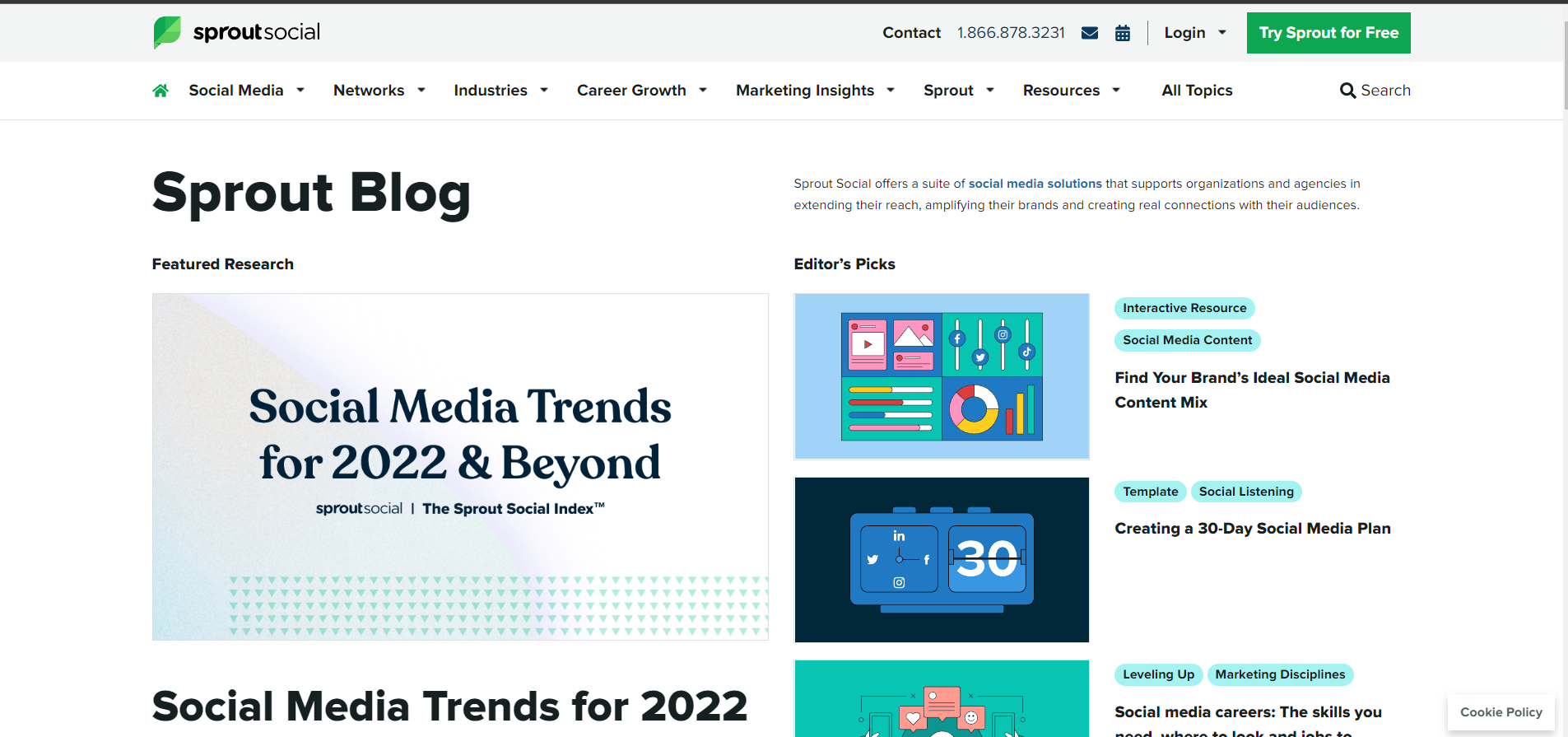
Task: Expand the Social Media menu arrow
Action: point(300,91)
